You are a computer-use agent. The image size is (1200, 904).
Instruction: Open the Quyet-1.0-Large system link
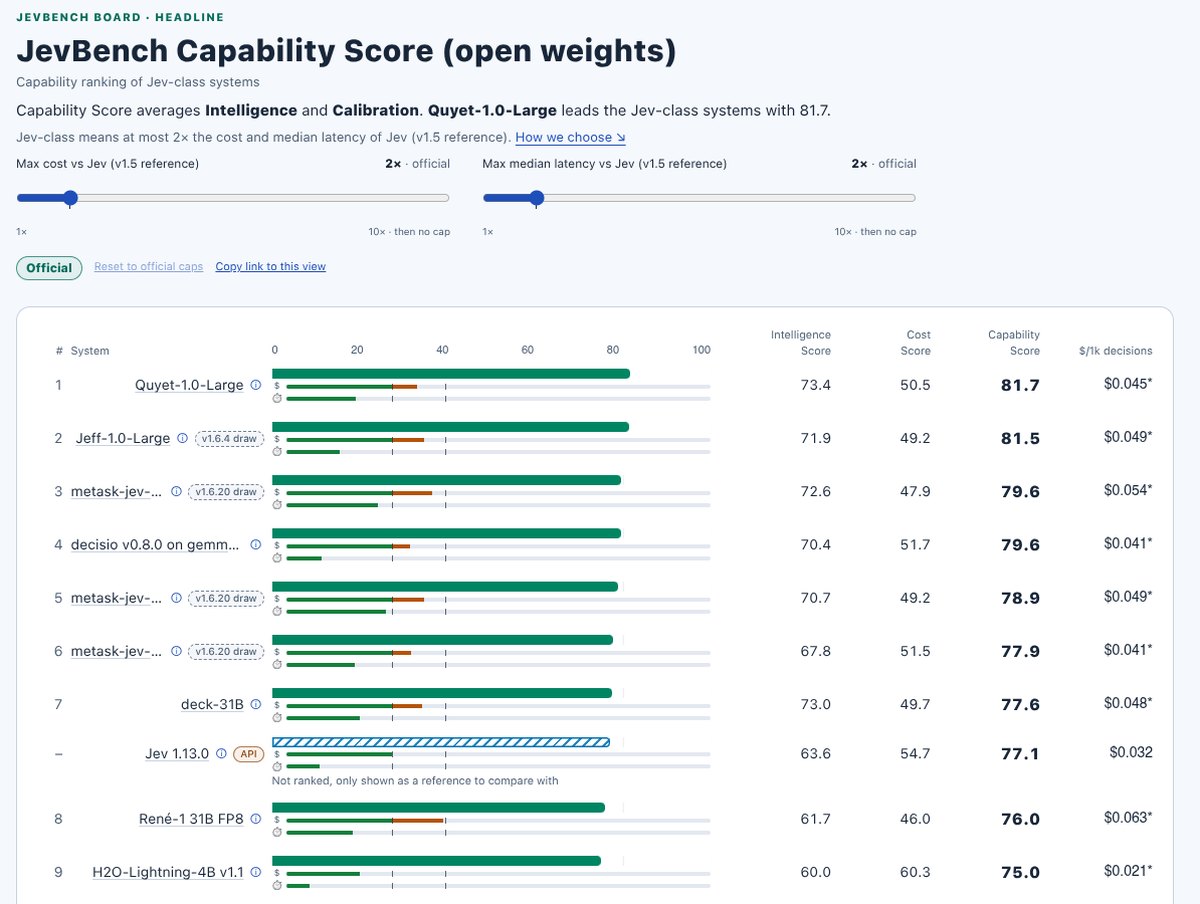click(x=189, y=385)
